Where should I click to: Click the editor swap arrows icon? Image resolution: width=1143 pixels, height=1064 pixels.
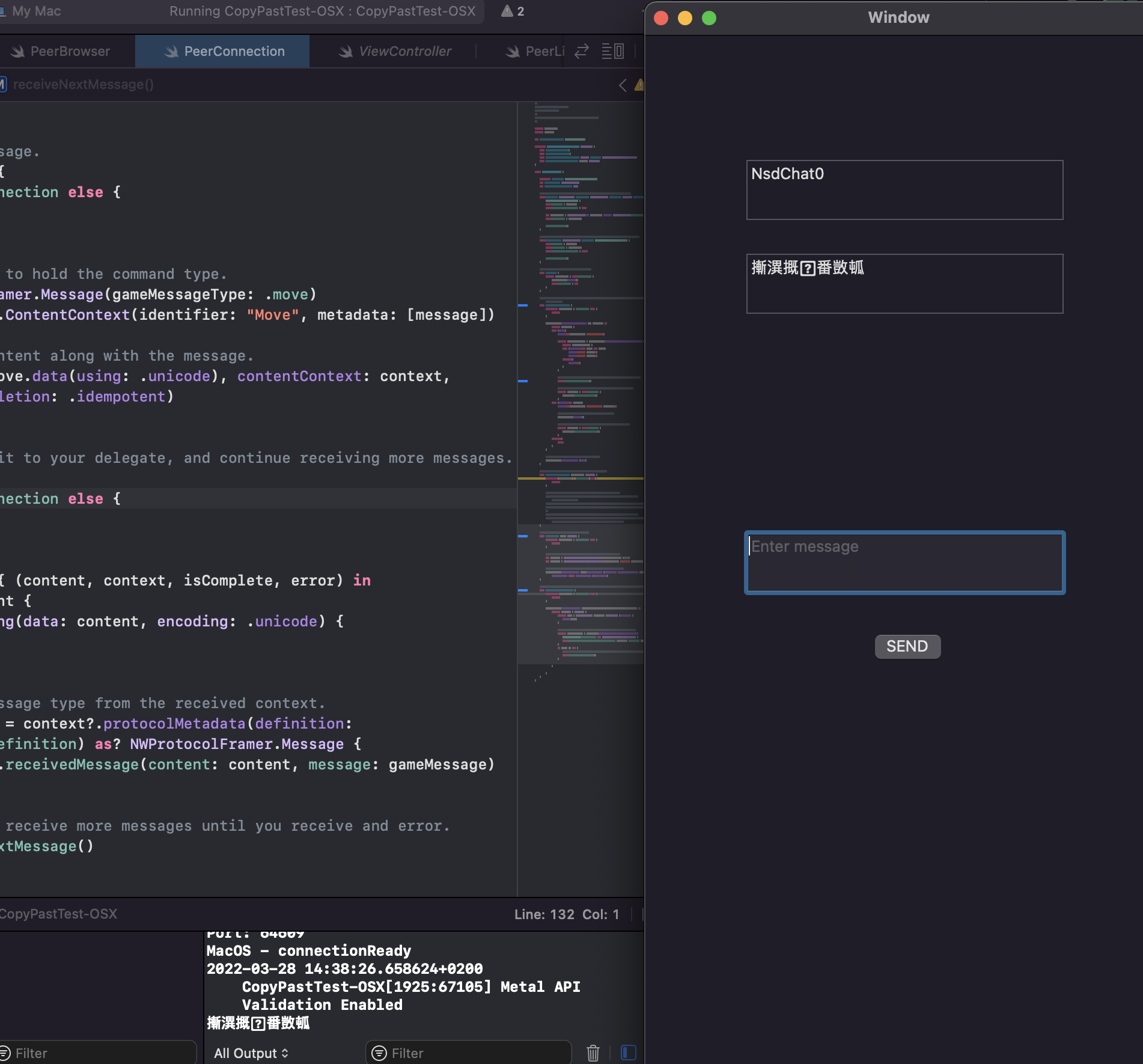pos(582,52)
